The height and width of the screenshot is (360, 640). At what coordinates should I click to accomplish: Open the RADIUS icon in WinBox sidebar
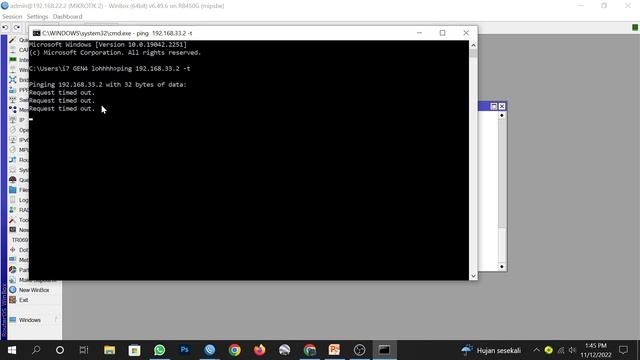(x=13, y=210)
